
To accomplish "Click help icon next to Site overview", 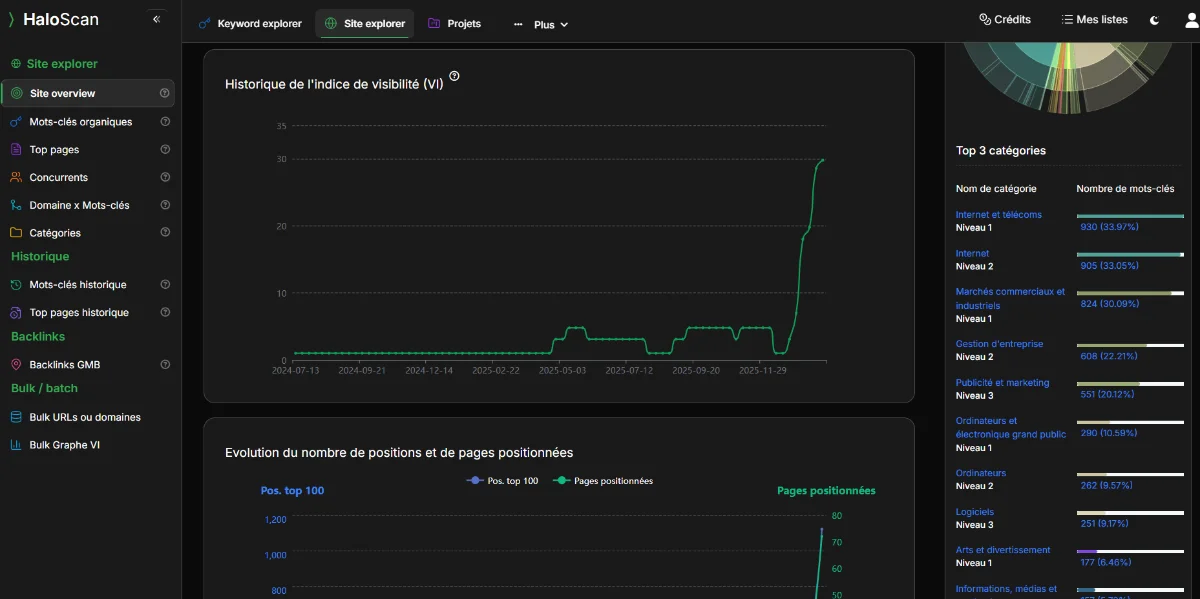I will pos(164,94).
